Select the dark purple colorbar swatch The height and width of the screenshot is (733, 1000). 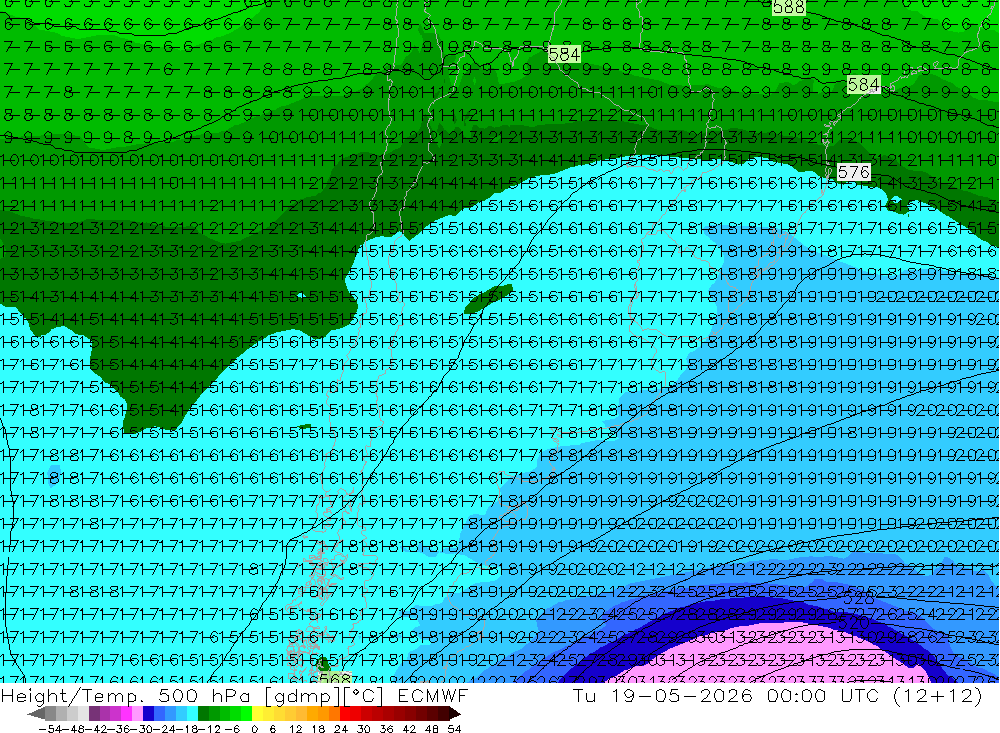94,714
